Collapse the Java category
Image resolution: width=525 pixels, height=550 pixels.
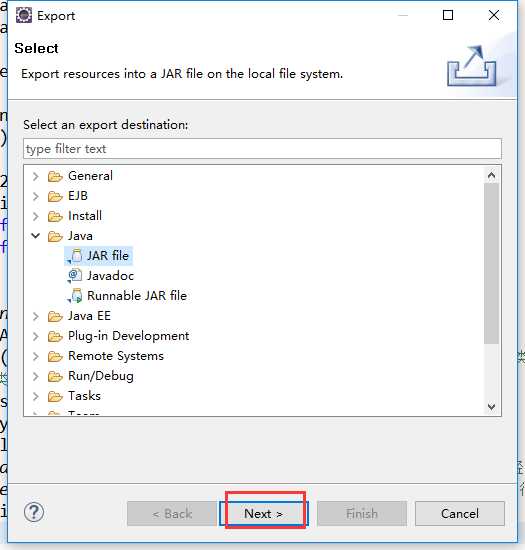[x=35, y=236]
